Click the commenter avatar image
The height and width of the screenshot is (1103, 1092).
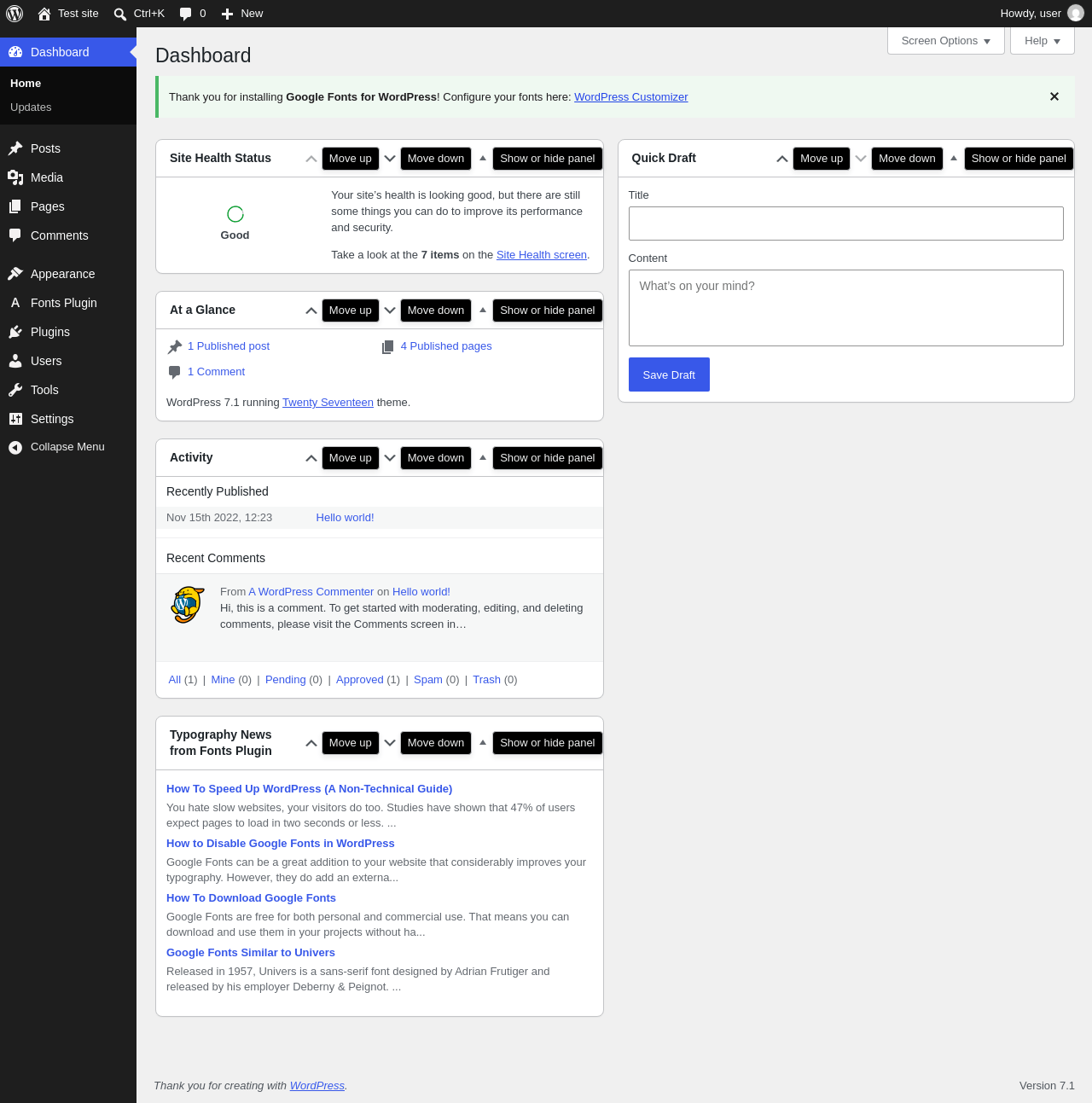(x=188, y=605)
